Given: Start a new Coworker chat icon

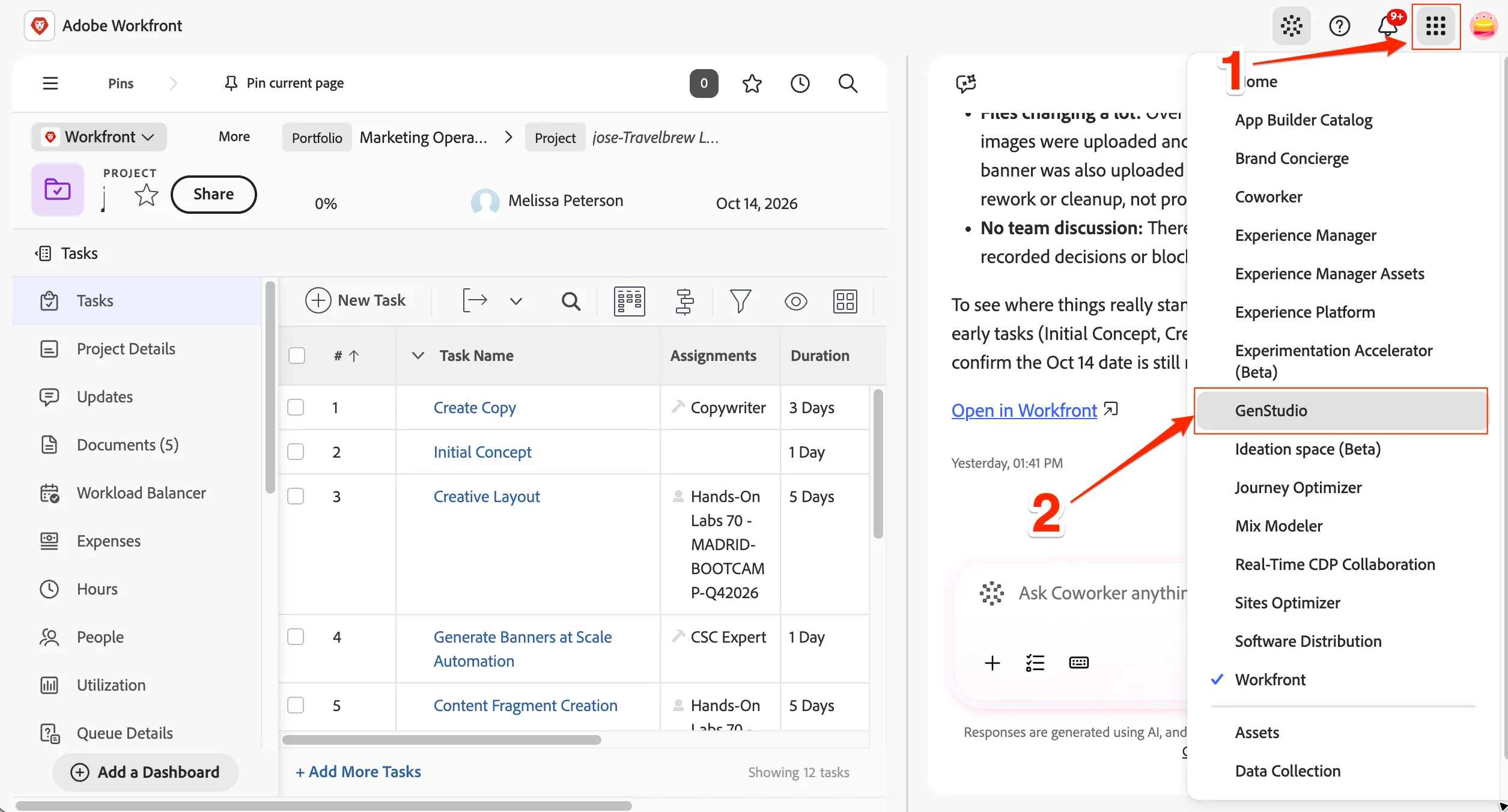Looking at the screenshot, I should coord(966,83).
